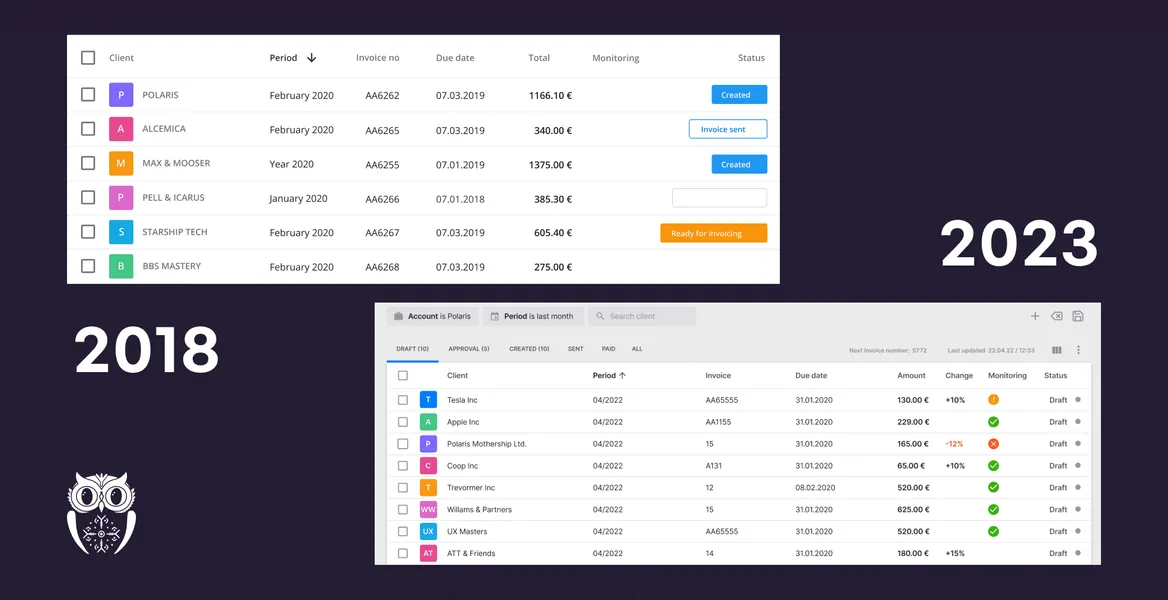Sort by Period in the 2023 table header

[x=608, y=376]
